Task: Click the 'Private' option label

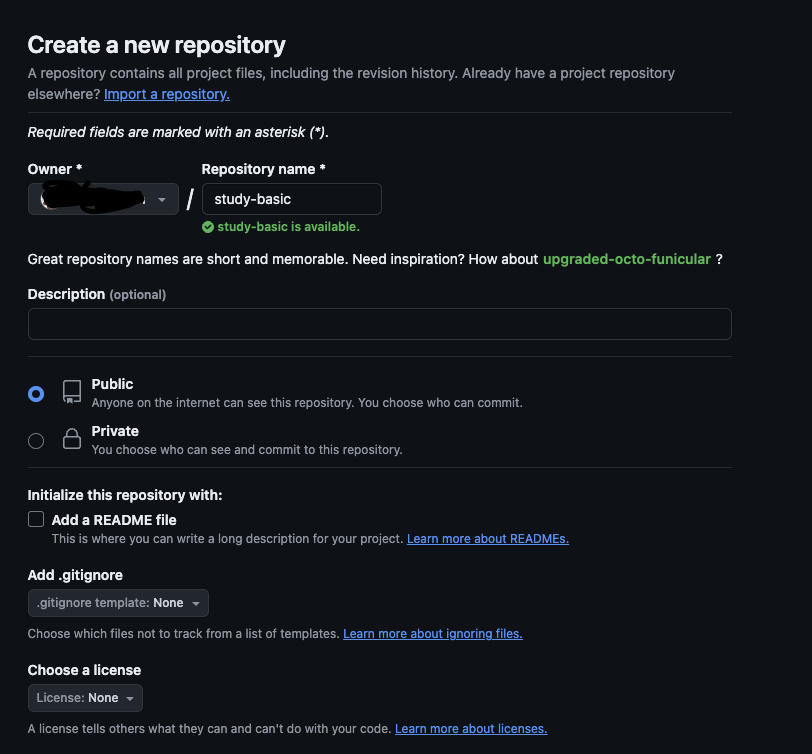Action: pos(115,431)
